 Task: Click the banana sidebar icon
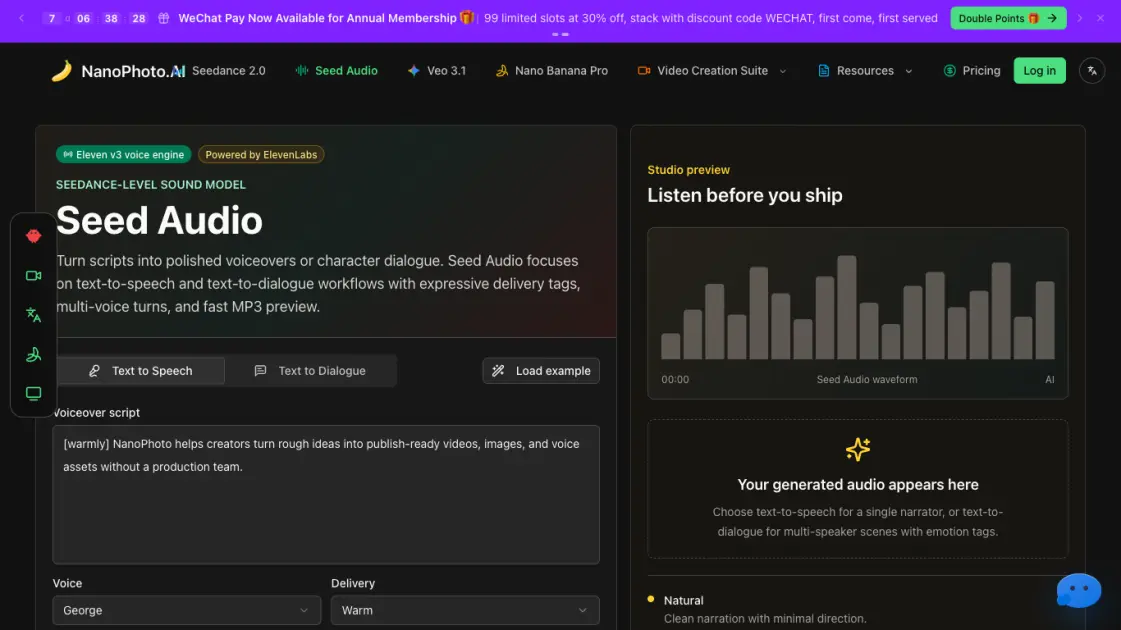point(34,354)
